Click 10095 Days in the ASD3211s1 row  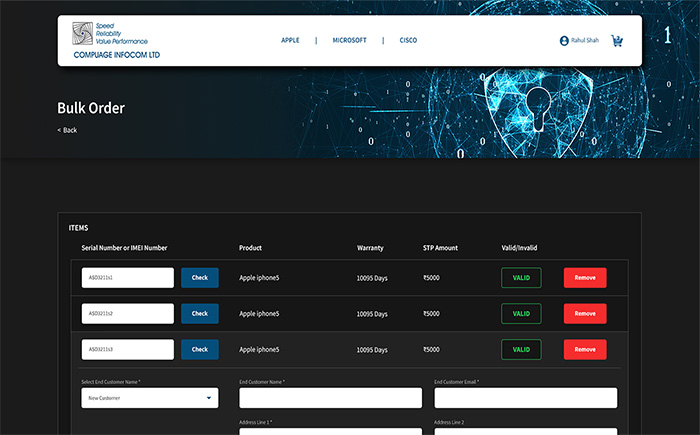point(372,278)
